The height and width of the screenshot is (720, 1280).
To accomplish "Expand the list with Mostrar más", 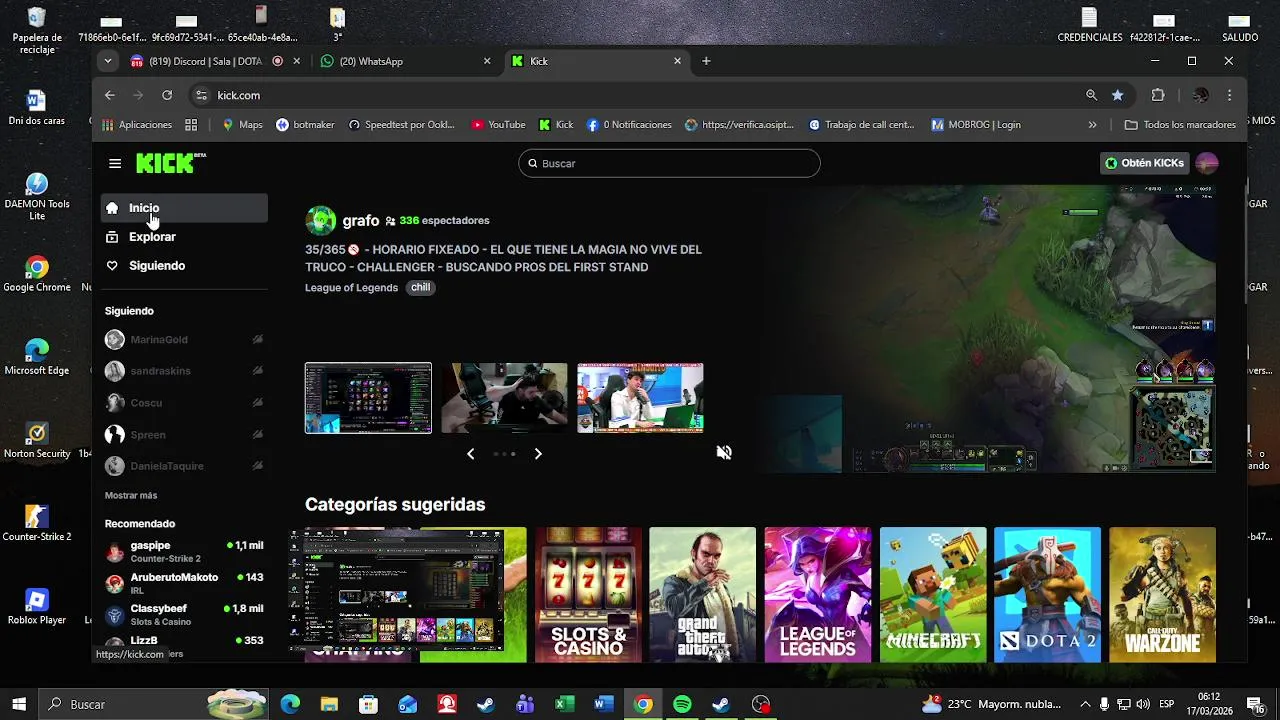I will pos(131,496).
